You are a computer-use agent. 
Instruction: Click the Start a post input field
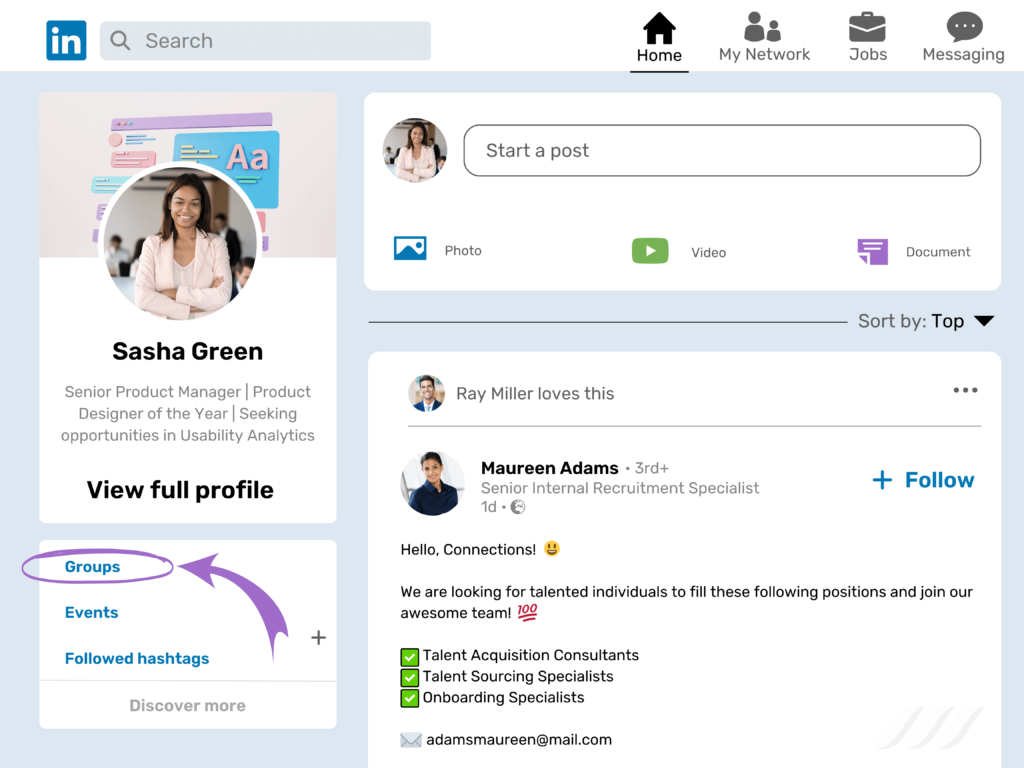(722, 150)
